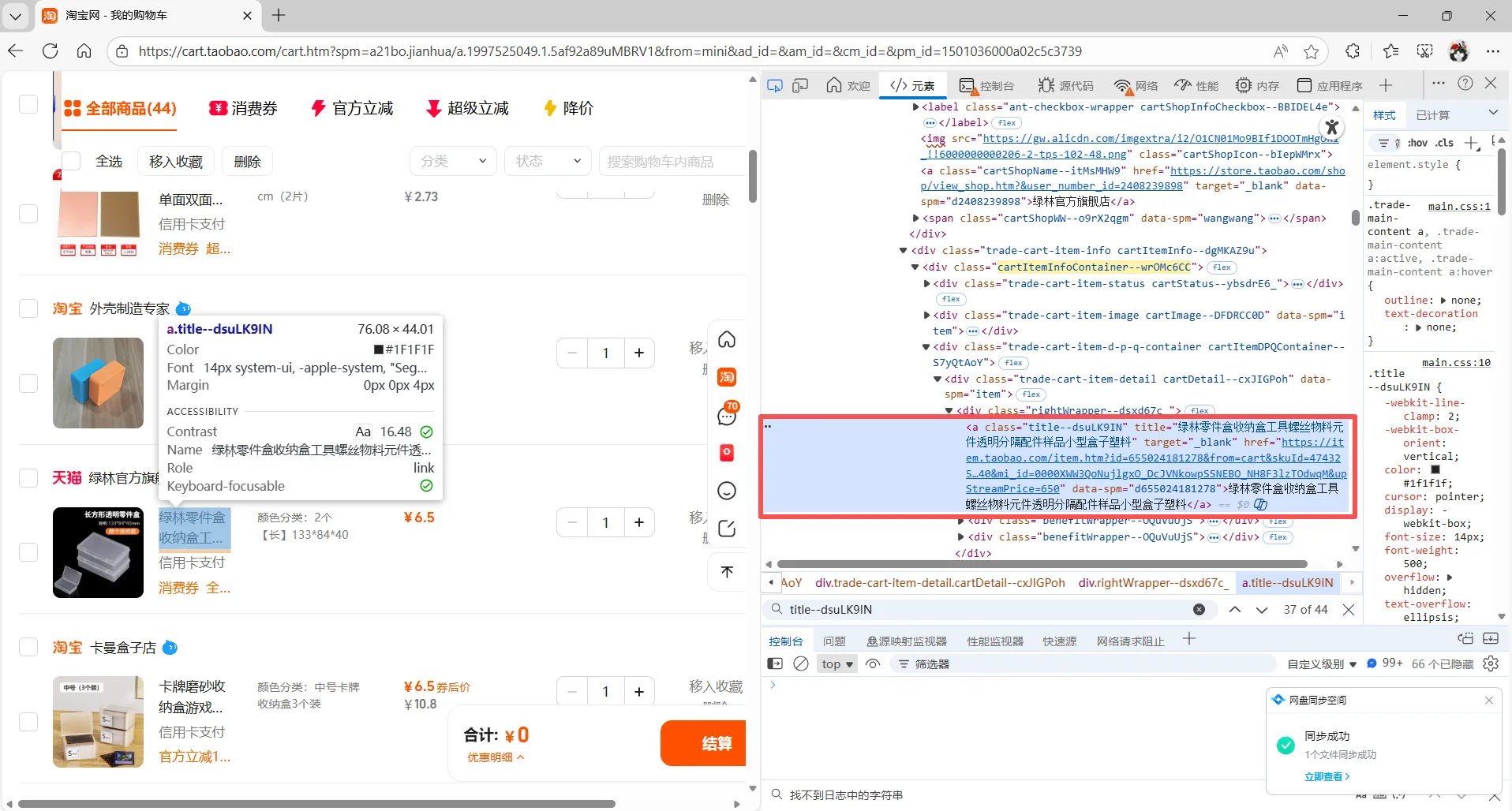Click the floating home icon on cart sidebar

click(x=727, y=339)
